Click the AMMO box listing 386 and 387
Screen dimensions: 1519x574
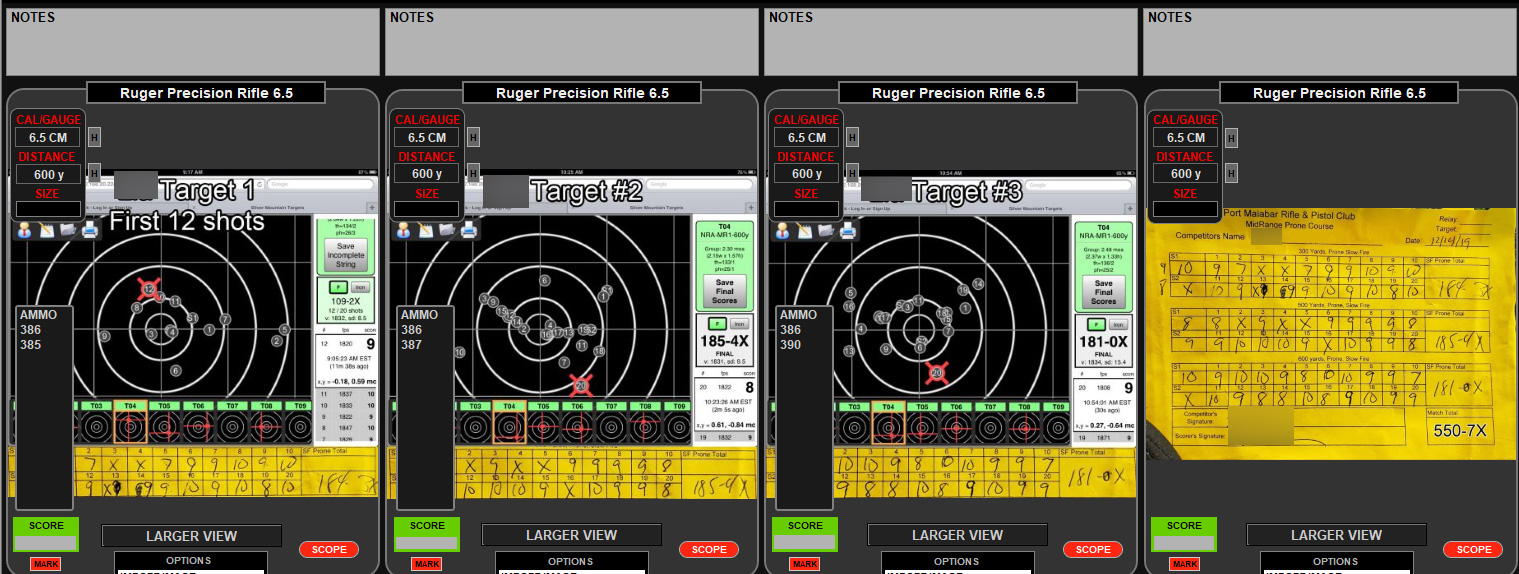(425, 408)
